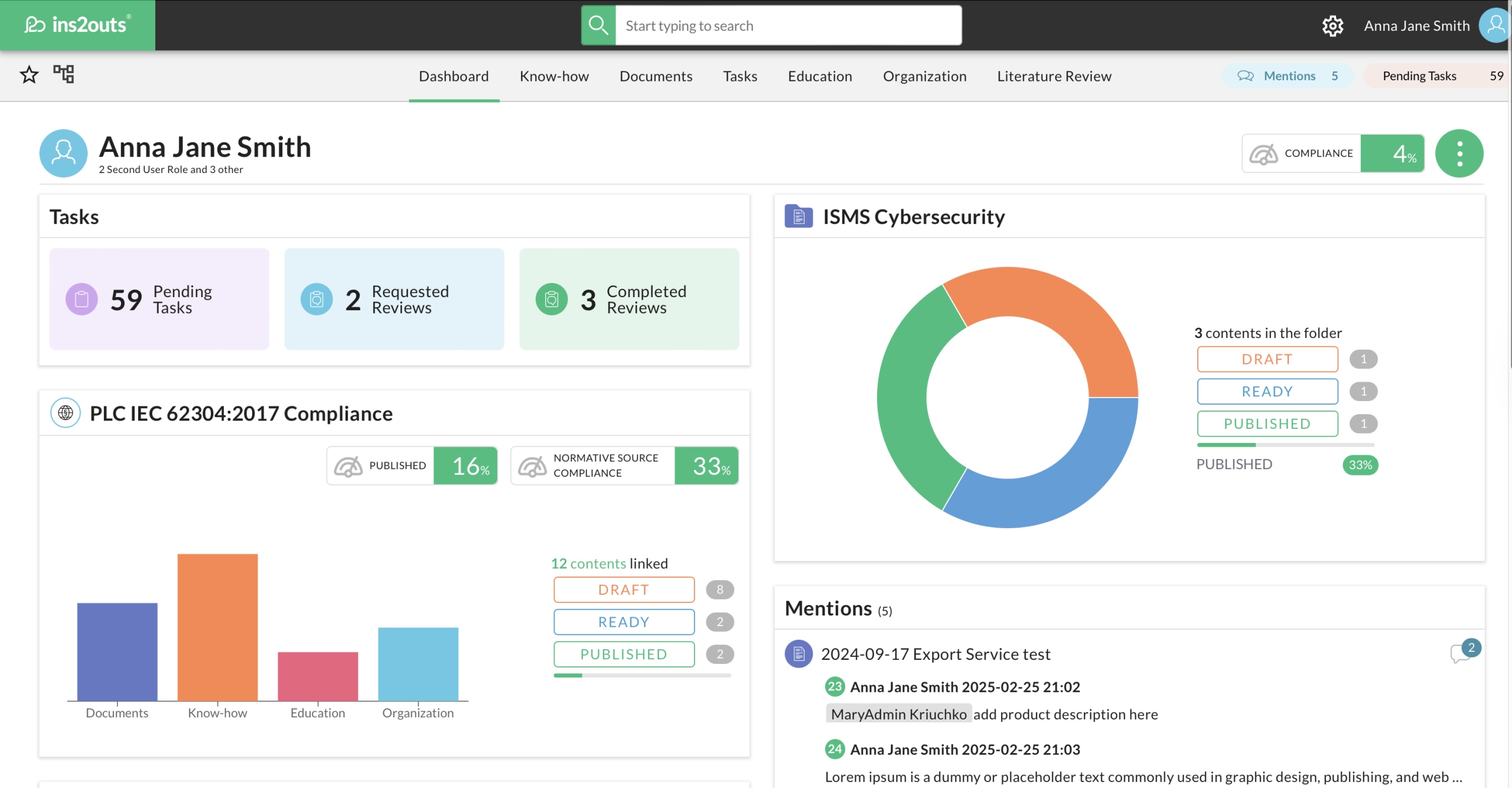Focus the Start typing to search field
The width and height of the screenshot is (1512, 788).
788,25
